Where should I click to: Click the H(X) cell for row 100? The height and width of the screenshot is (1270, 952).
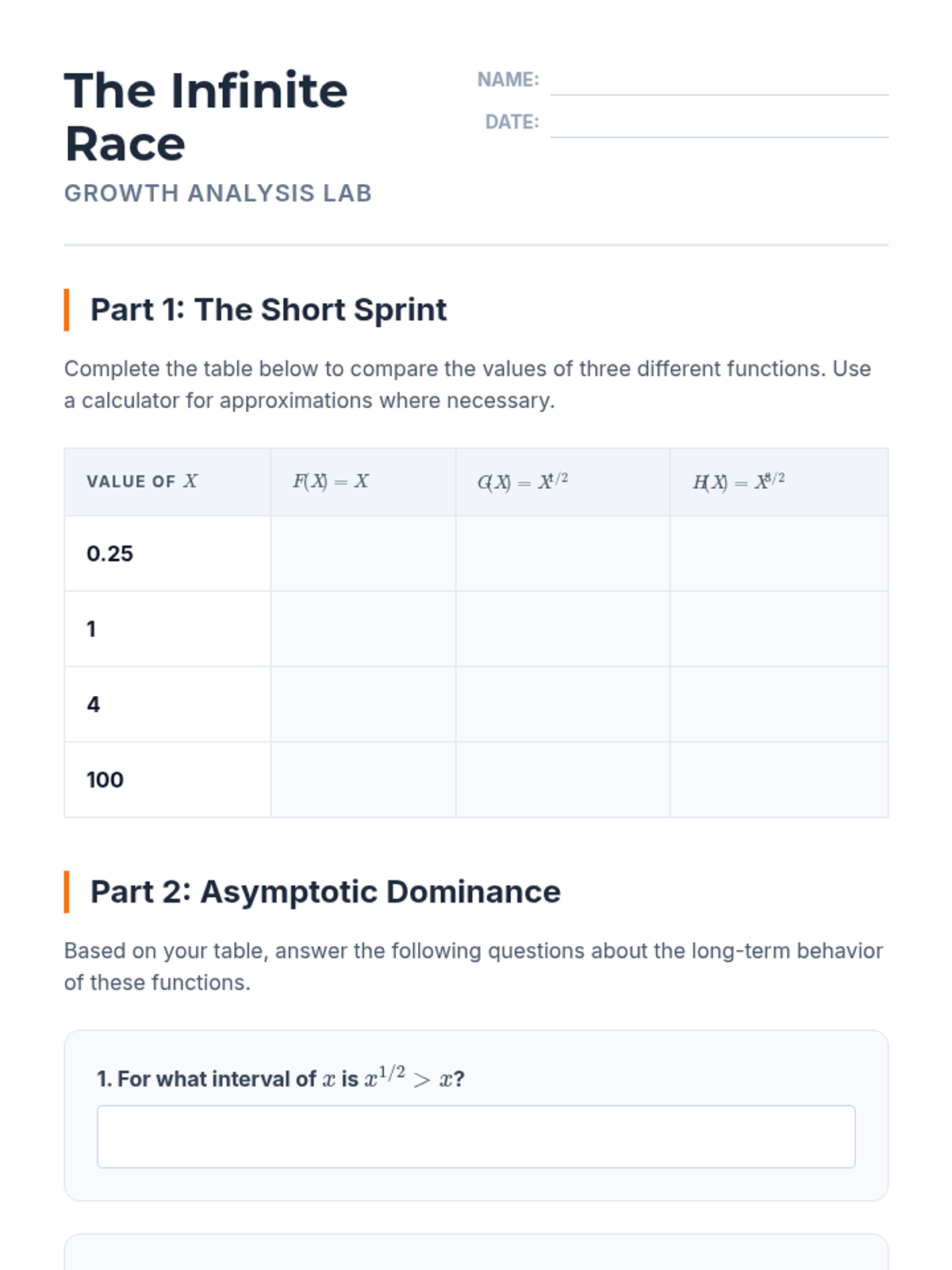tap(778, 779)
